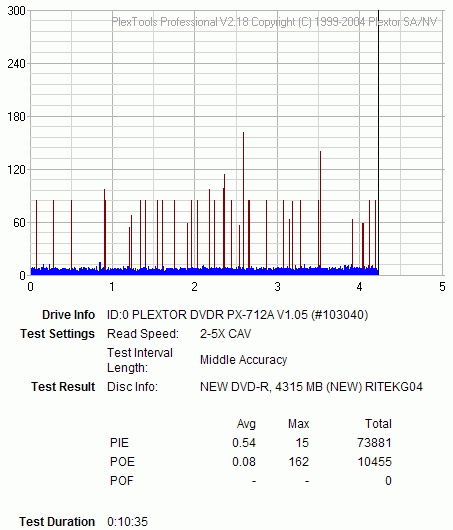Select the POF row label
This screenshot has width=453, height=530.
coord(121,481)
